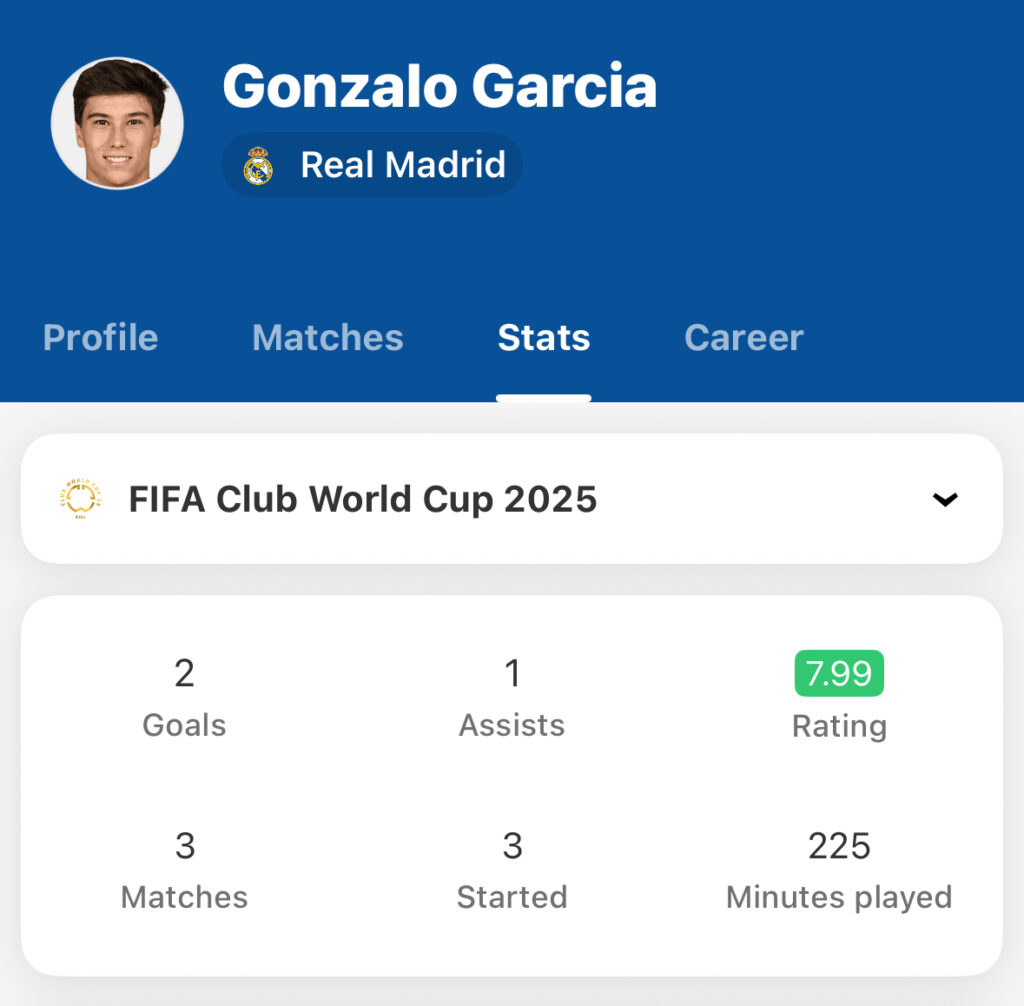
Task: Click the green 7.99 rating badge
Action: pos(839,673)
